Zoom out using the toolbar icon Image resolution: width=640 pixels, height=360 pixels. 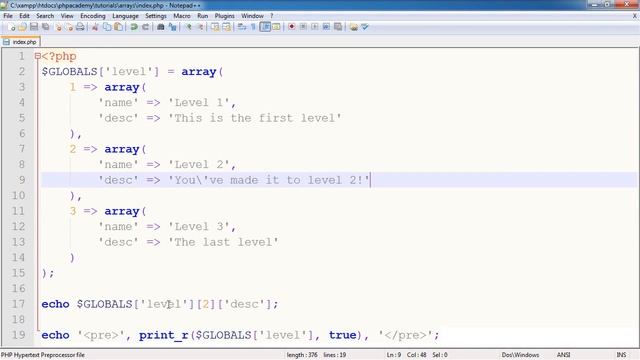point(200,27)
